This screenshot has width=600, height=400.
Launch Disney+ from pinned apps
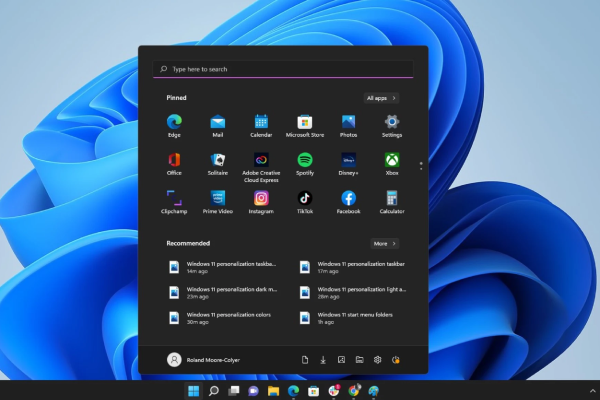(349, 160)
